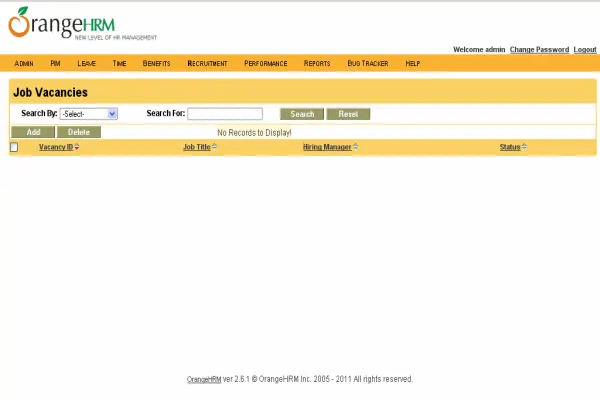Click the Delete button
Image resolution: width=600 pixels, height=400 pixels.
click(x=79, y=132)
